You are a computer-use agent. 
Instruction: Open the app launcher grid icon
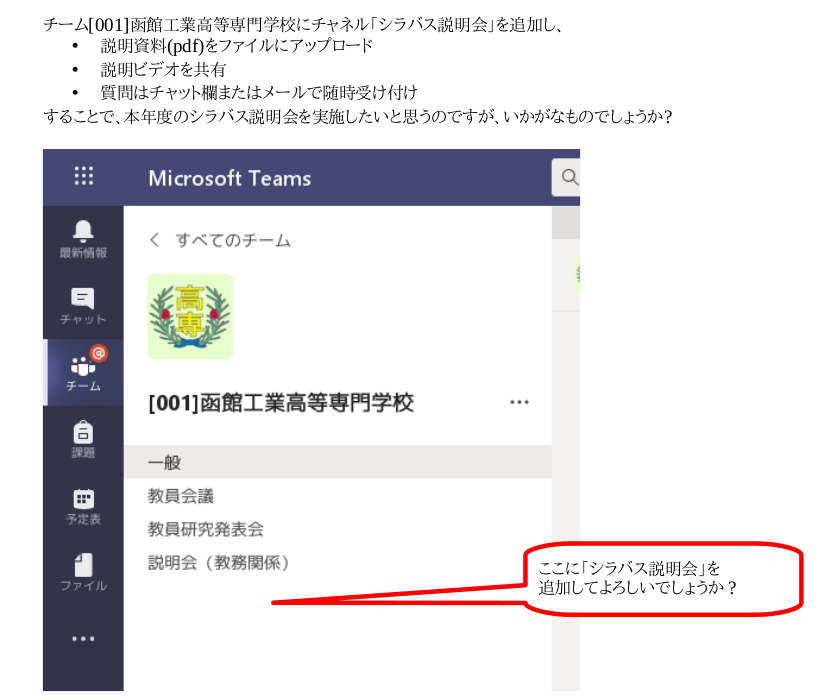point(84,176)
